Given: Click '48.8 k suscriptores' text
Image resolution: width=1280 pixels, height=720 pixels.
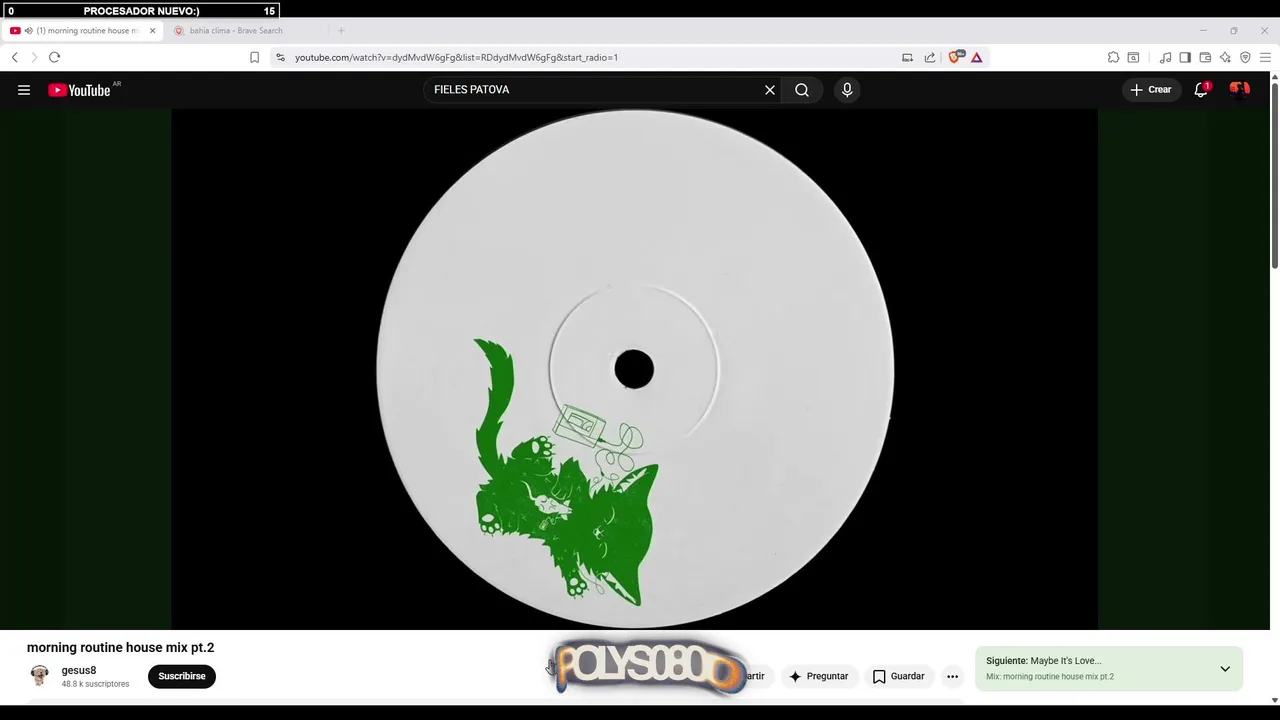Looking at the screenshot, I should point(95,684).
